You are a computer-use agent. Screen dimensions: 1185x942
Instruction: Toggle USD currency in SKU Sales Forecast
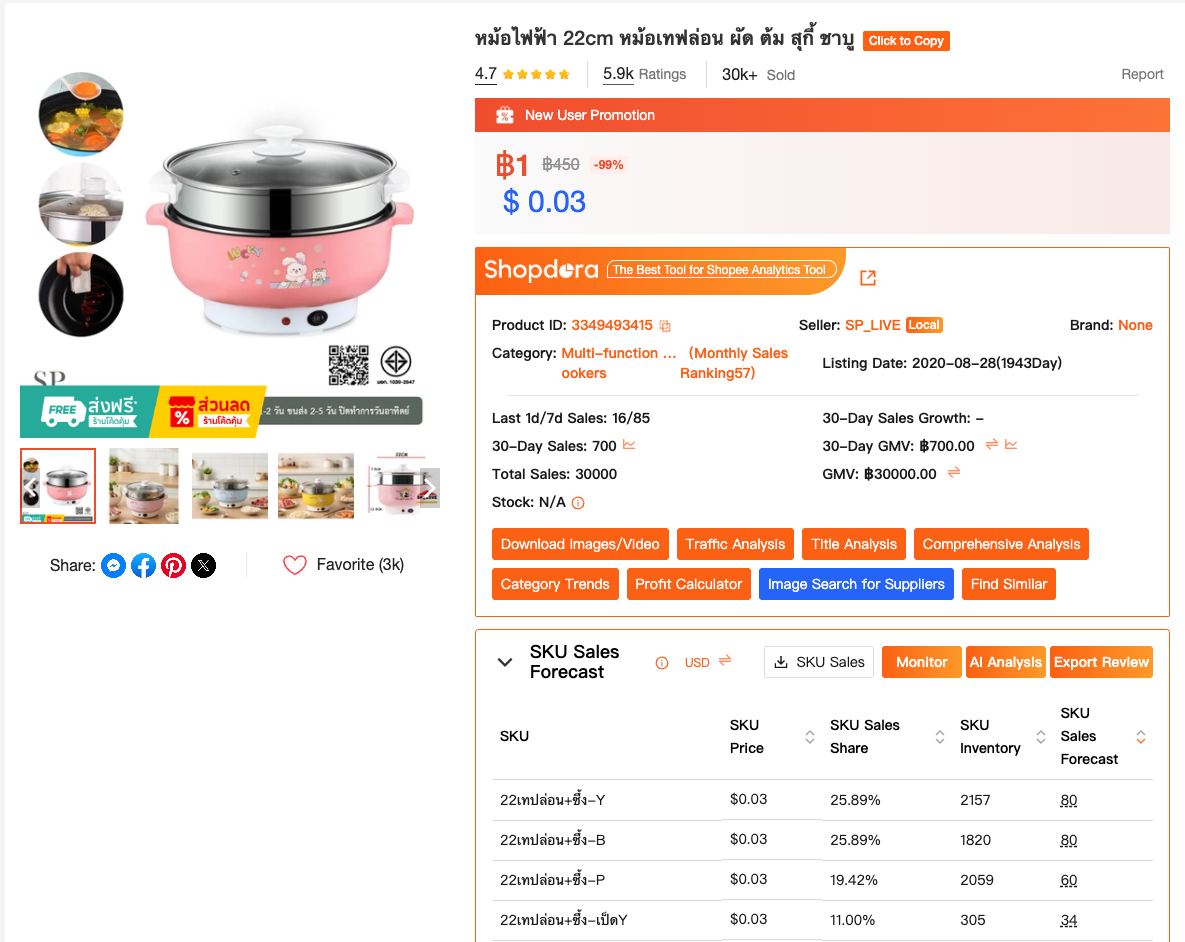click(x=708, y=662)
